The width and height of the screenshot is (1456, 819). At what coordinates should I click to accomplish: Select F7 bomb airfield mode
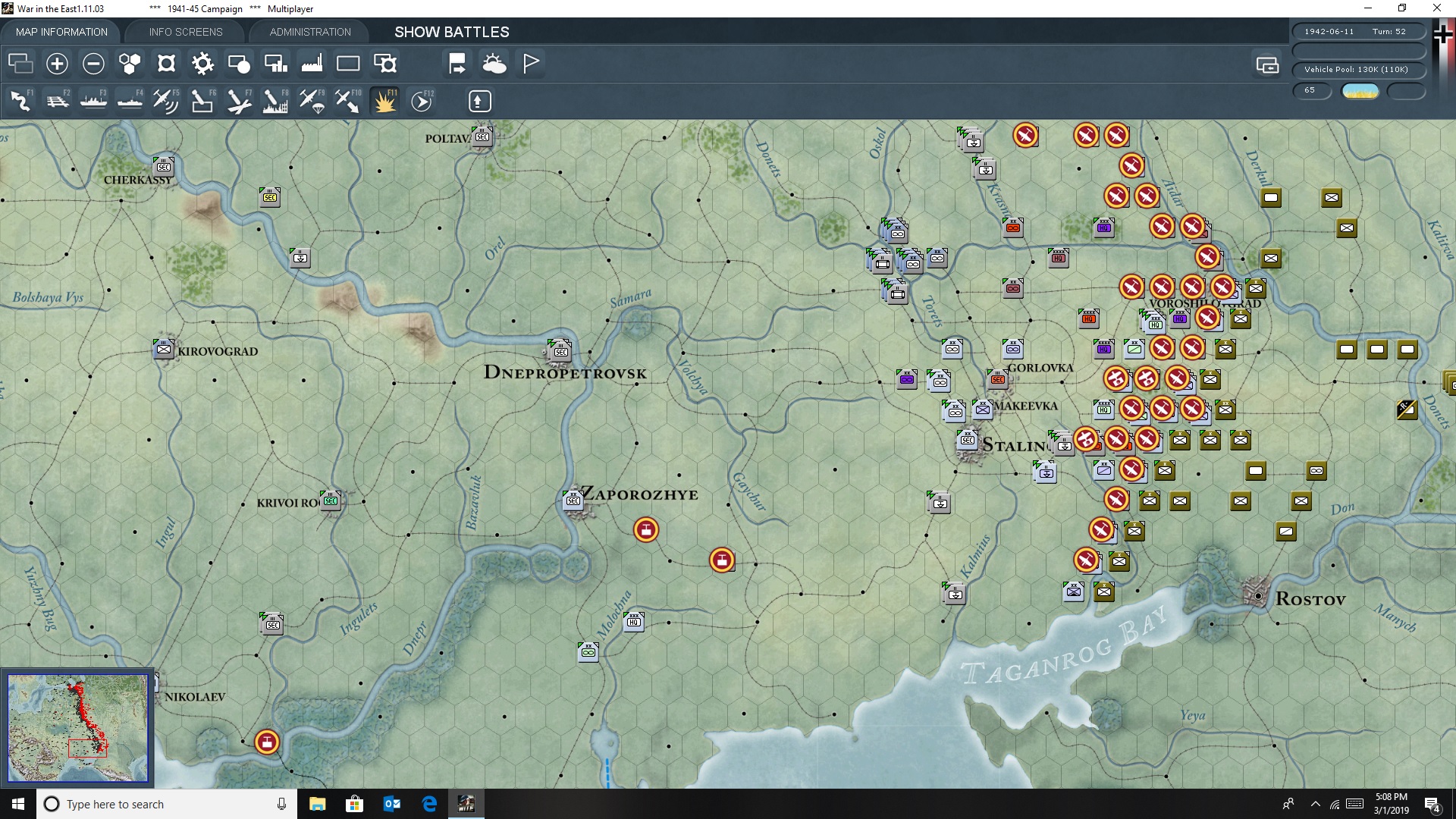239,101
